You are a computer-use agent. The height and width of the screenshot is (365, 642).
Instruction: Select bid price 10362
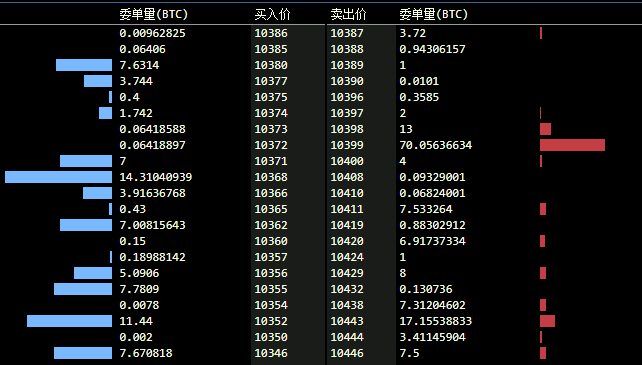(271, 225)
